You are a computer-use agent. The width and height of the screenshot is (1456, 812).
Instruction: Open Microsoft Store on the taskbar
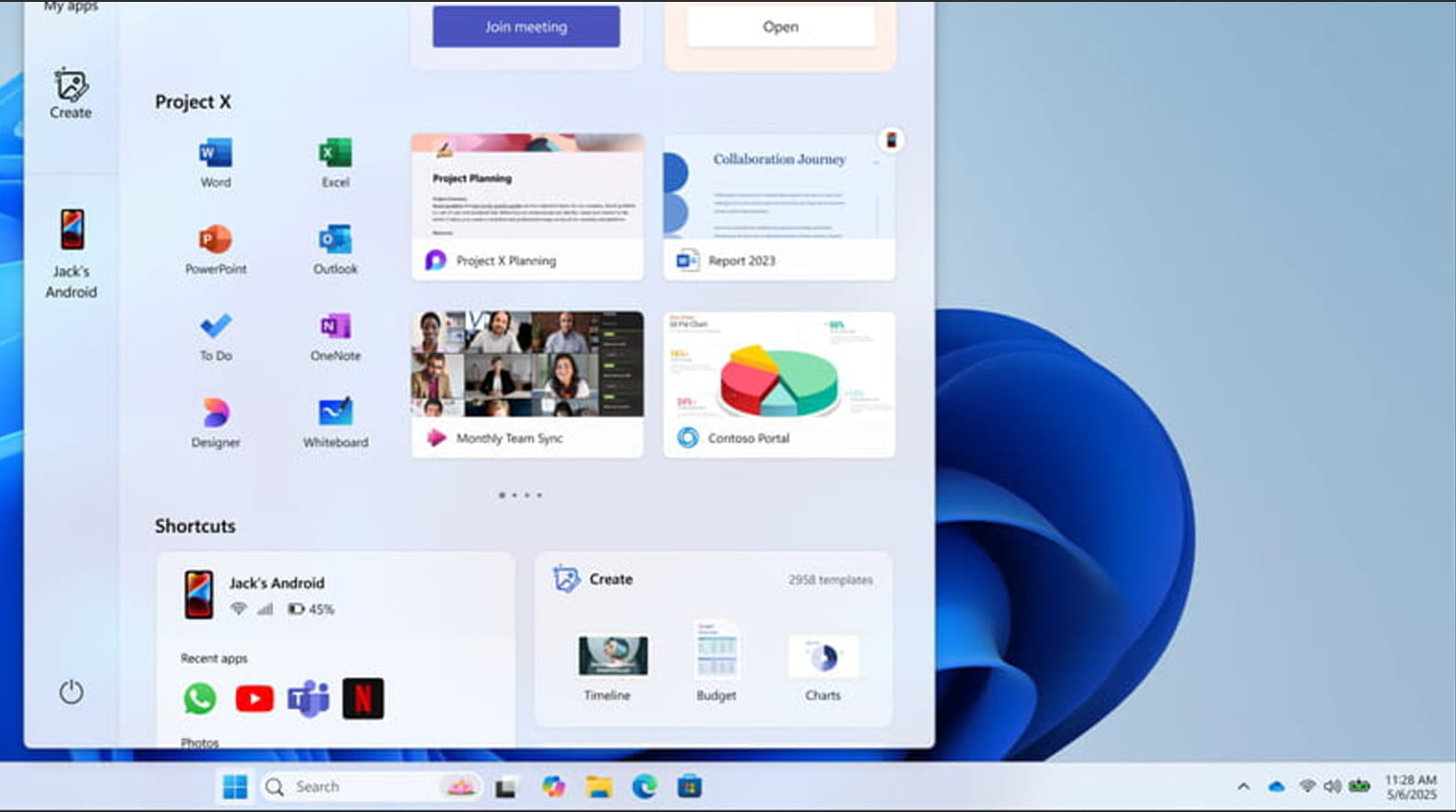click(690, 787)
